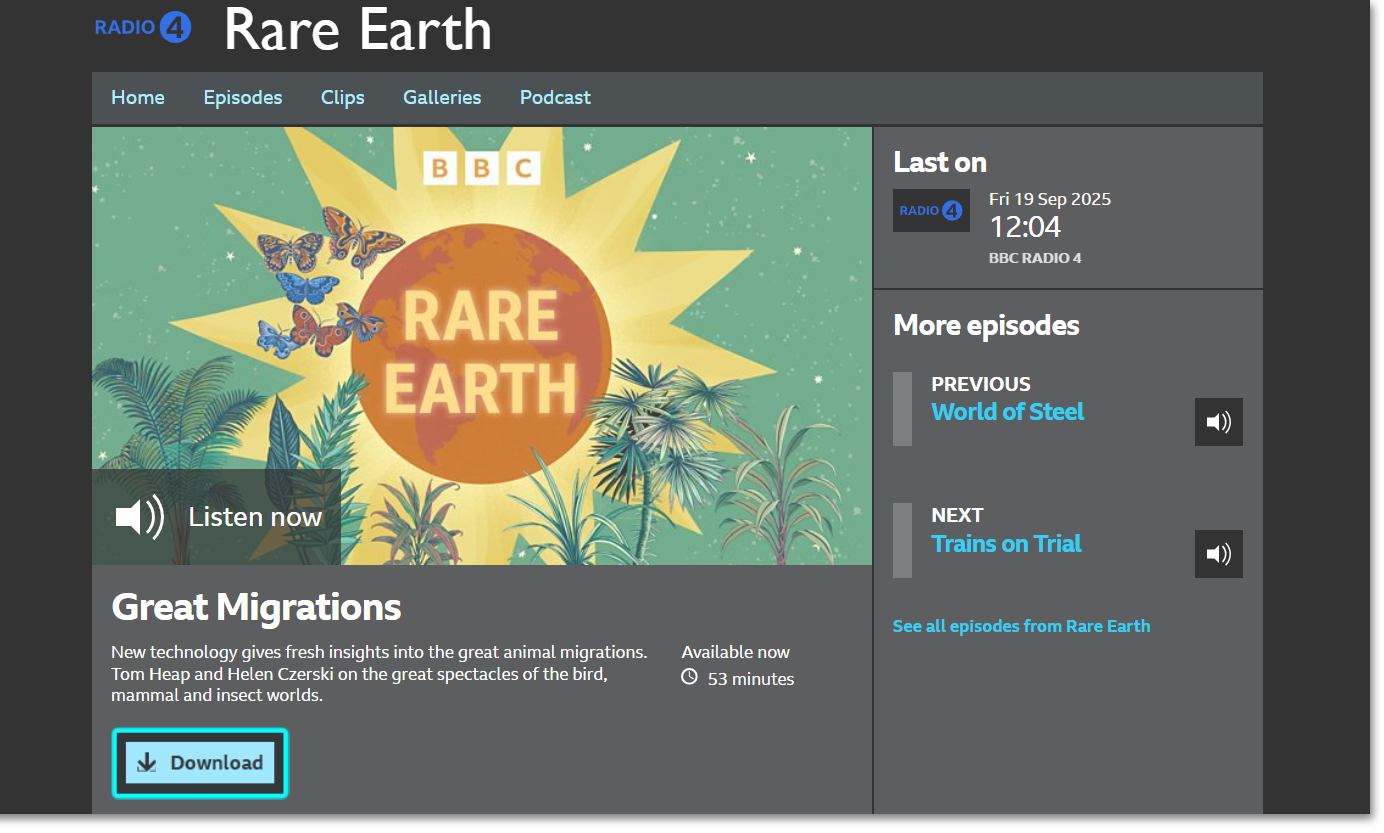Image resolution: width=1384 pixels, height=833 pixels.
Task: Click the Great Migrations heading text
Action: [255, 607]
